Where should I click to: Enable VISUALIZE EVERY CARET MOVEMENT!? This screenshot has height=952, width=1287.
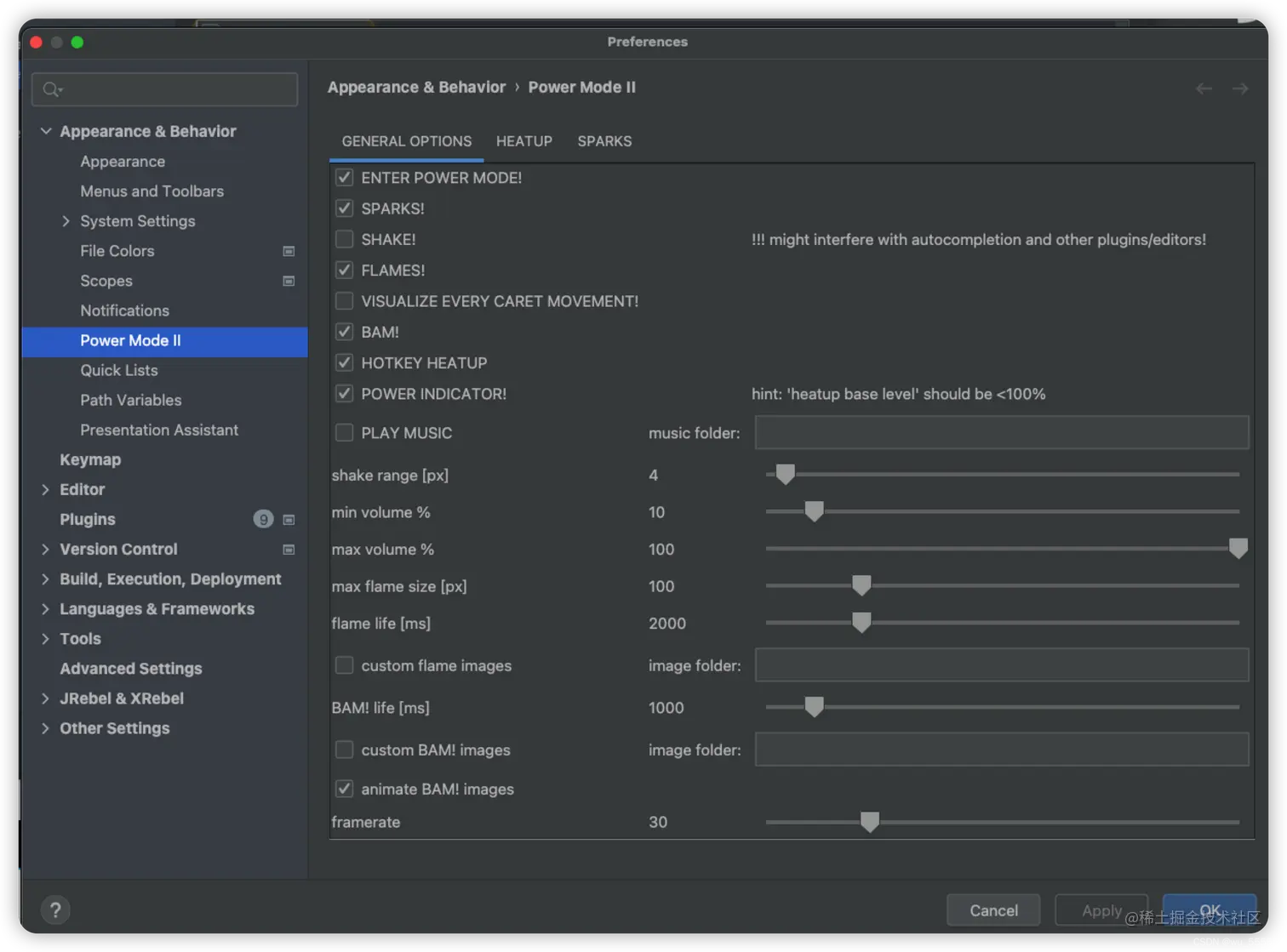click(x=345, y=301)
